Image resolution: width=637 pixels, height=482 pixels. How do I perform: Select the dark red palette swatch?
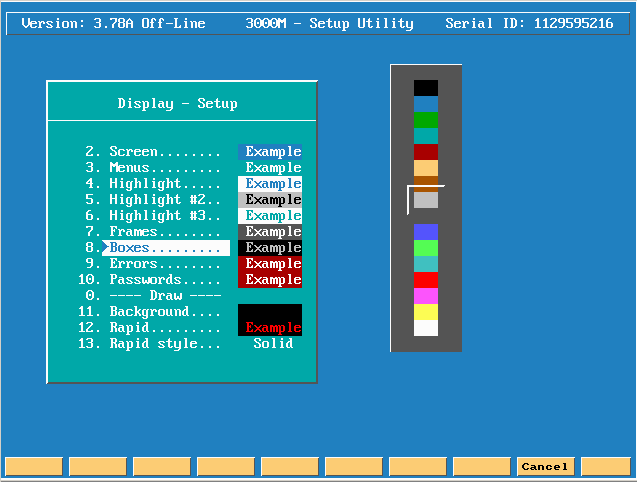coord(426,152)
